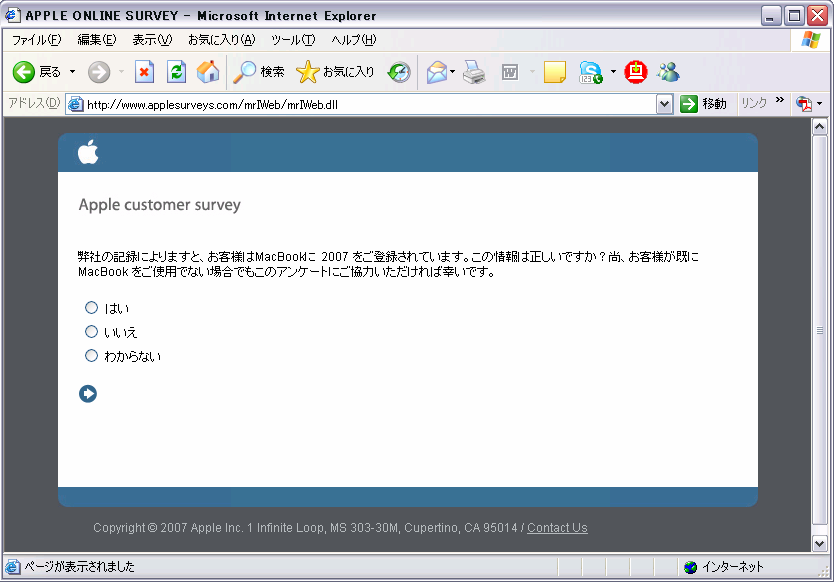This screenshot has height=583, width=835.
Task: Click the Apple logo in survey header
Action: click(88, 152)
